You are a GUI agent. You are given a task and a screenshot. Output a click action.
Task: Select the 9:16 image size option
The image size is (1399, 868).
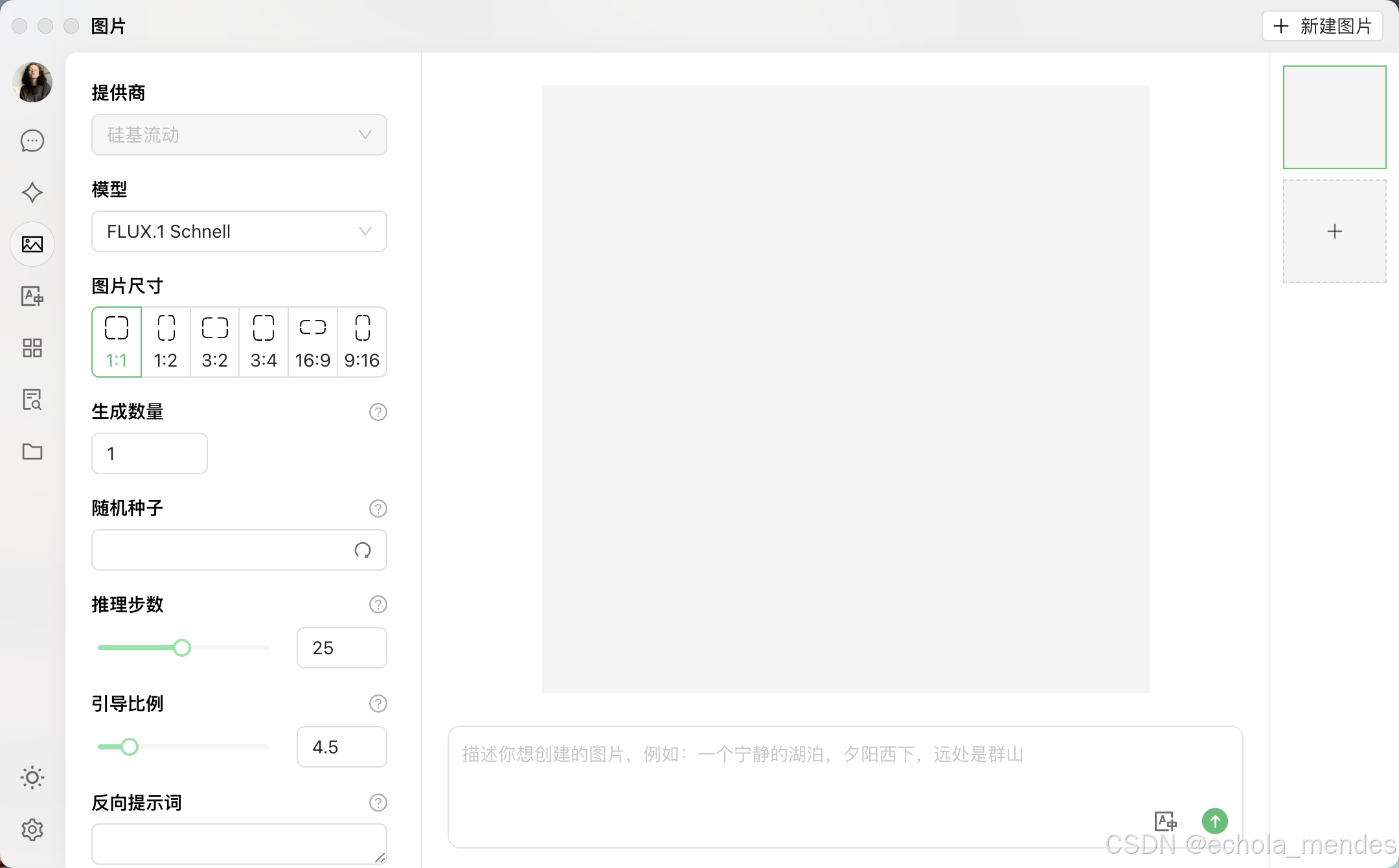(x=362, y=342)
